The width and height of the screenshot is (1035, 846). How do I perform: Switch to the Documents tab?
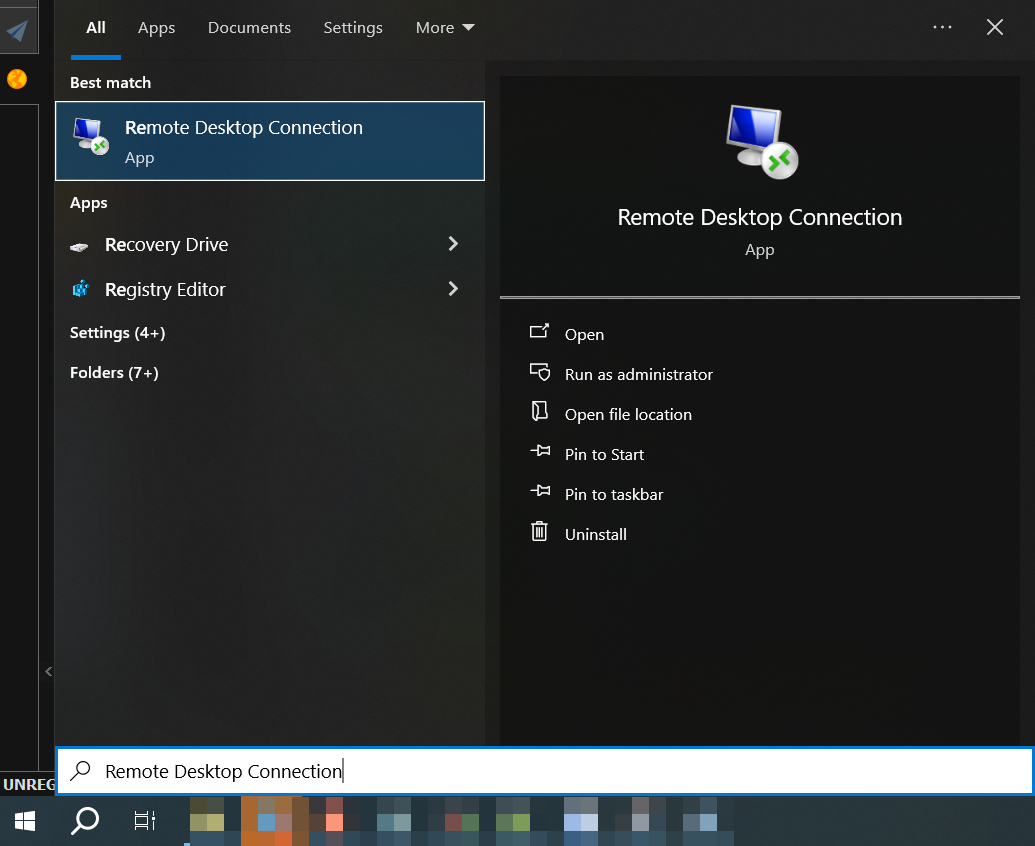pos(249,28)
